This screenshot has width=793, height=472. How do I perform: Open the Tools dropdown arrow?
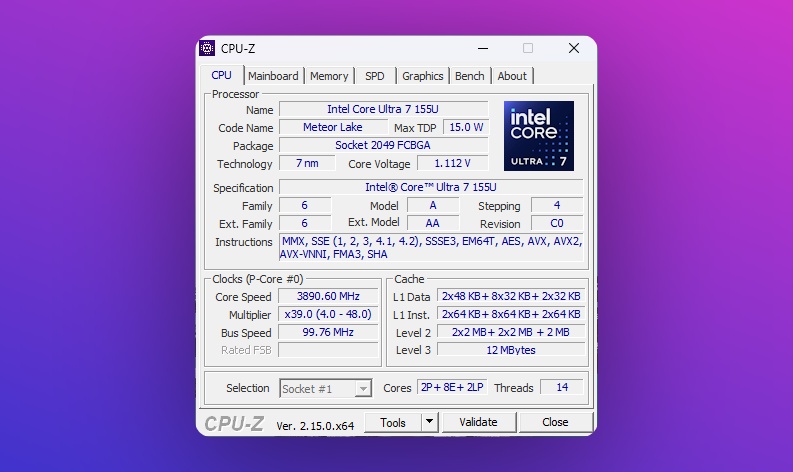pyautogui.click(x=429, y=421)
